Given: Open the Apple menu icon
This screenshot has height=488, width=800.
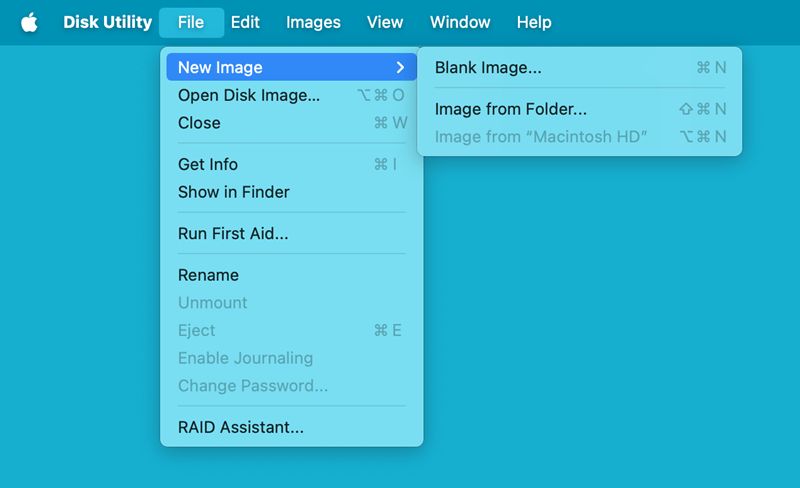Looking at the screenshot, I should (29, 22).
